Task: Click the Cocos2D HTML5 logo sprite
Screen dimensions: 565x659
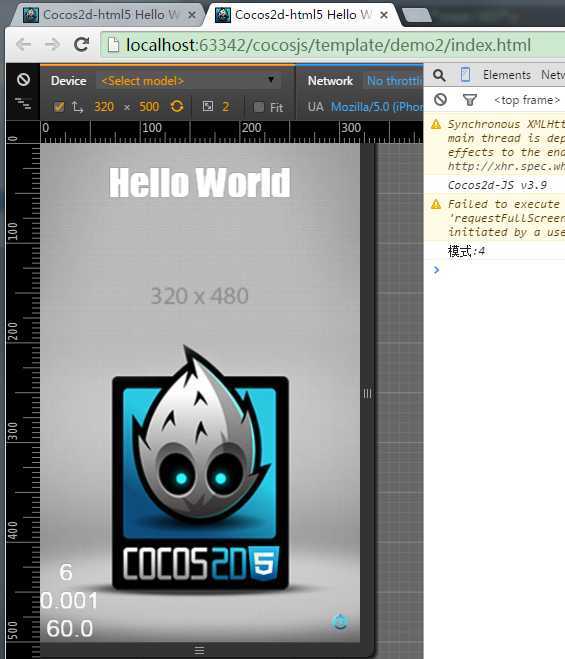Action: tap(201, 469)
